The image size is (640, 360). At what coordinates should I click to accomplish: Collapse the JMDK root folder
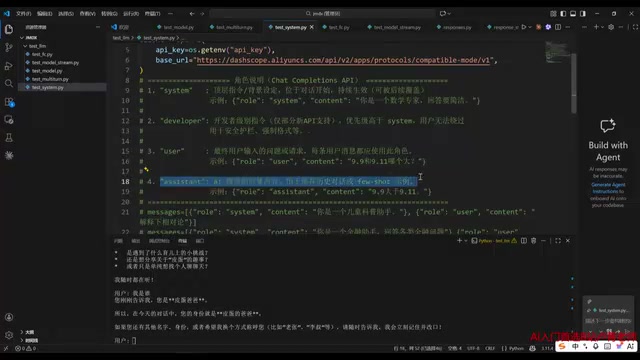[22, 38]
